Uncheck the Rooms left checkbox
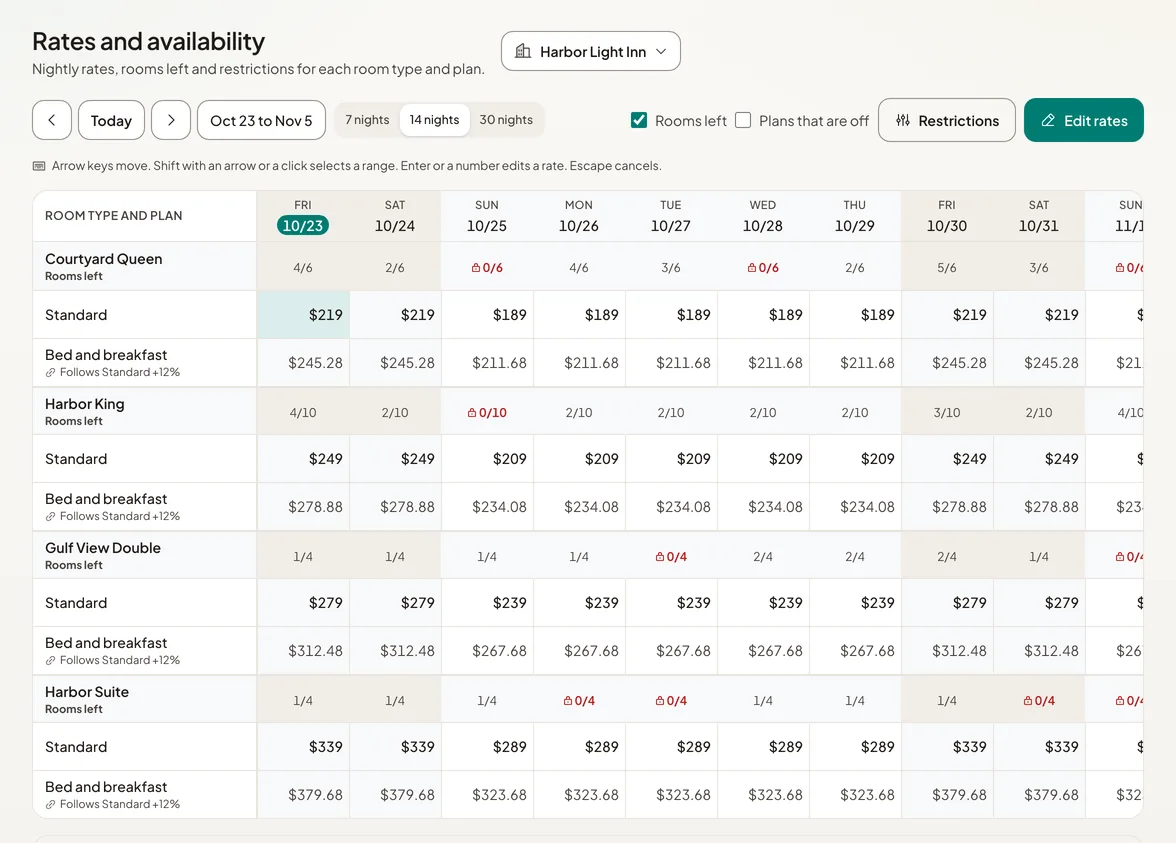The width and height of the screenshot is (1176, 843). [x=639, y=120]
